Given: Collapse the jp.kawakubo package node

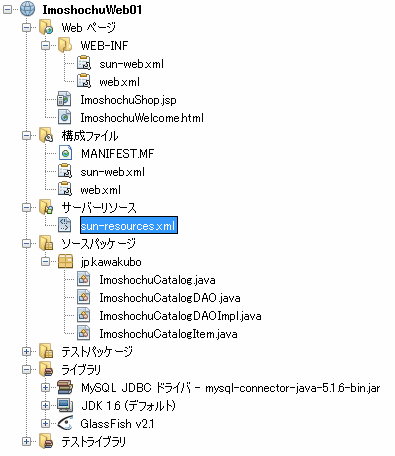Looking at the screenshot, I should click(x=46, y=261).
